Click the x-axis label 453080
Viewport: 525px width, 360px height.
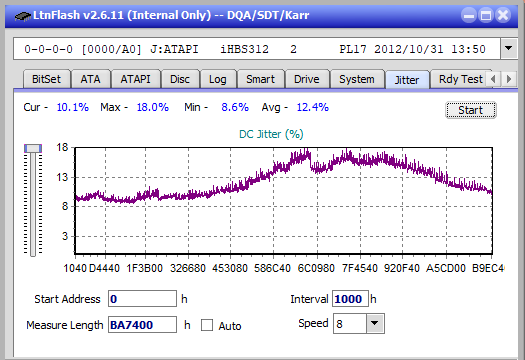tap(230, 268)
